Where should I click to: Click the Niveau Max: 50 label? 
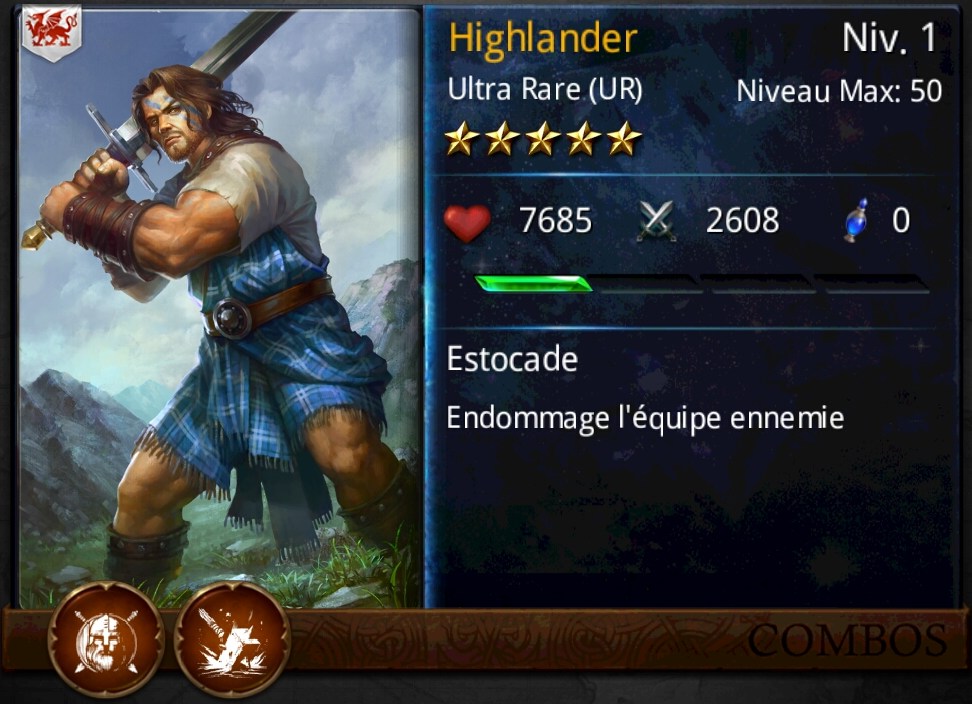click(839, 91)
